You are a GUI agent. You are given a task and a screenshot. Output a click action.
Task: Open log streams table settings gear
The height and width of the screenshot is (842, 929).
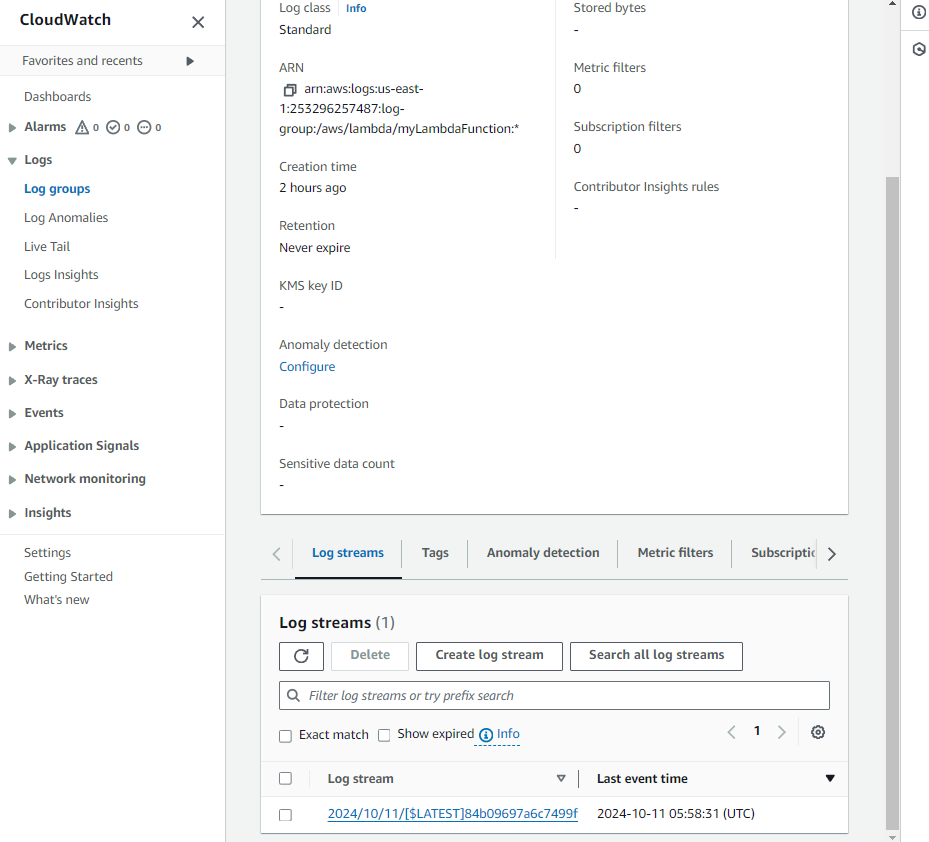click(818, 732)
